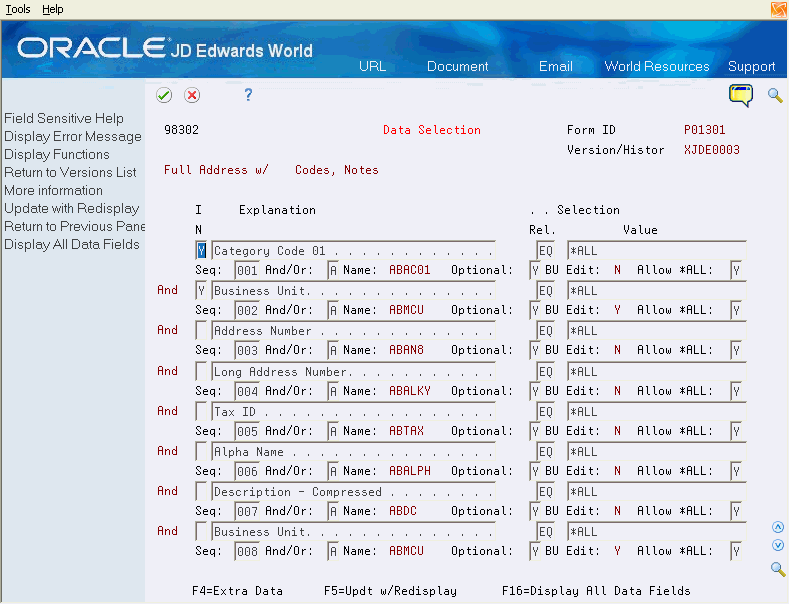Open help via the blue question mark
789x604 pixels.
click(x=248, y=95)
